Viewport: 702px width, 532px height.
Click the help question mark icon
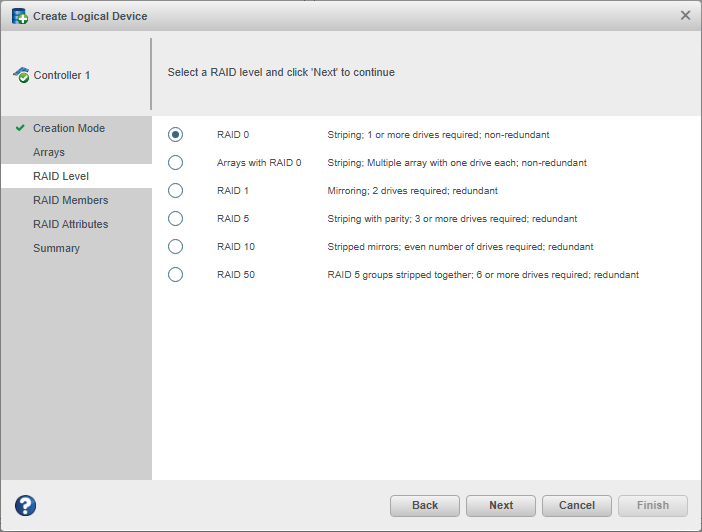[x=26, y=505]
